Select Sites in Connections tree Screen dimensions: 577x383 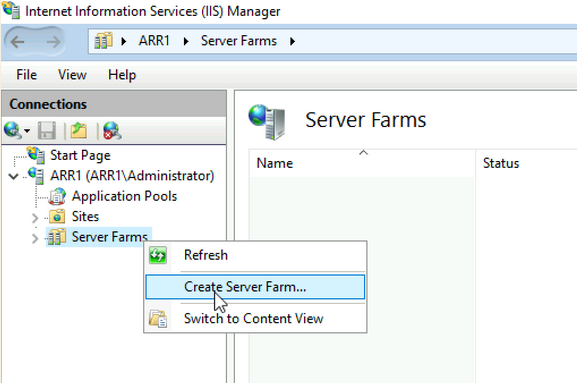click(x=85, y=216)
